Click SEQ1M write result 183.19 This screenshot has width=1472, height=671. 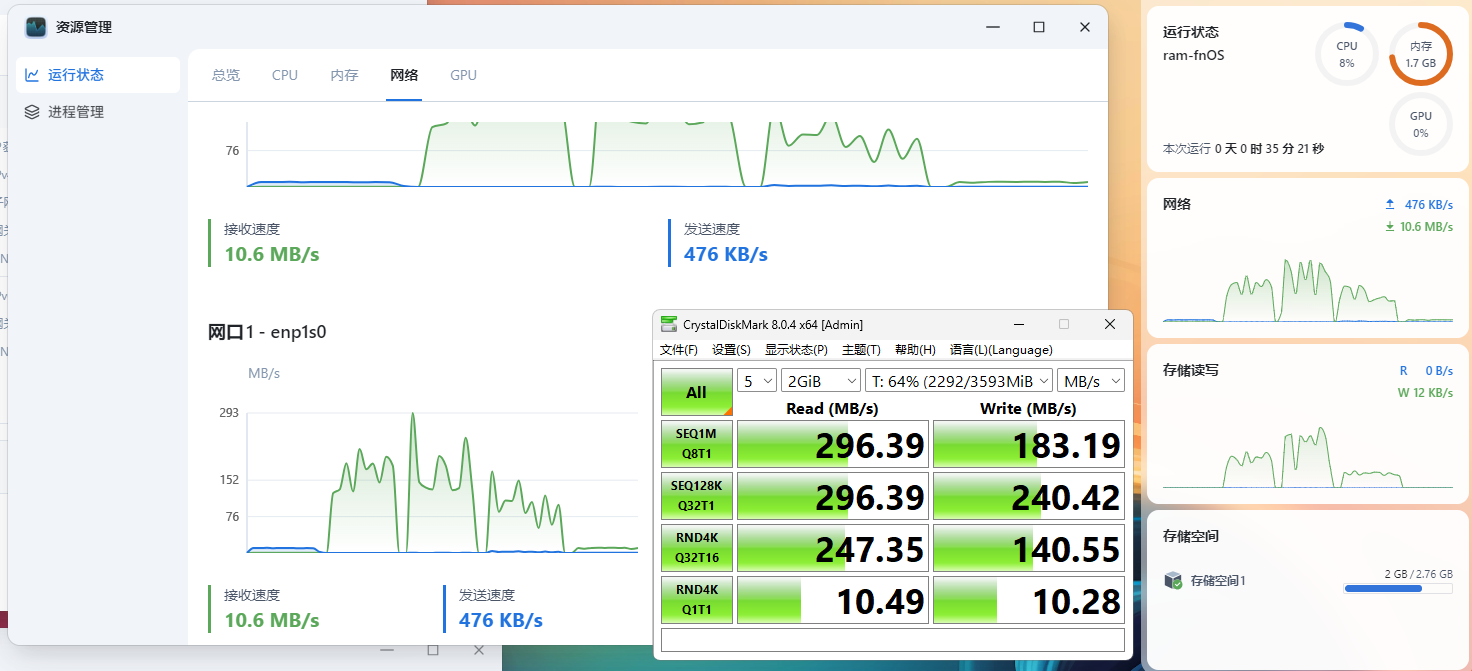pos(1029,444)
